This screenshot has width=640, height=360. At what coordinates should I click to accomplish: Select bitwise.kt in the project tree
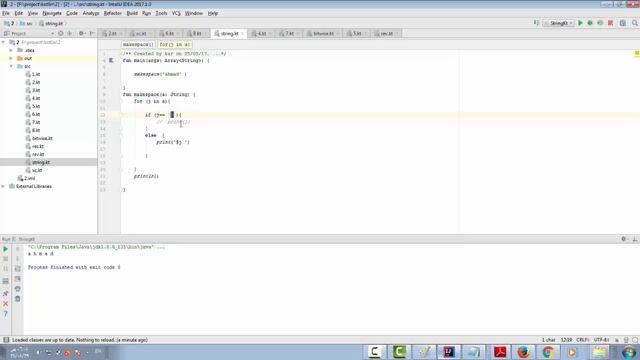tap(42, 138)
